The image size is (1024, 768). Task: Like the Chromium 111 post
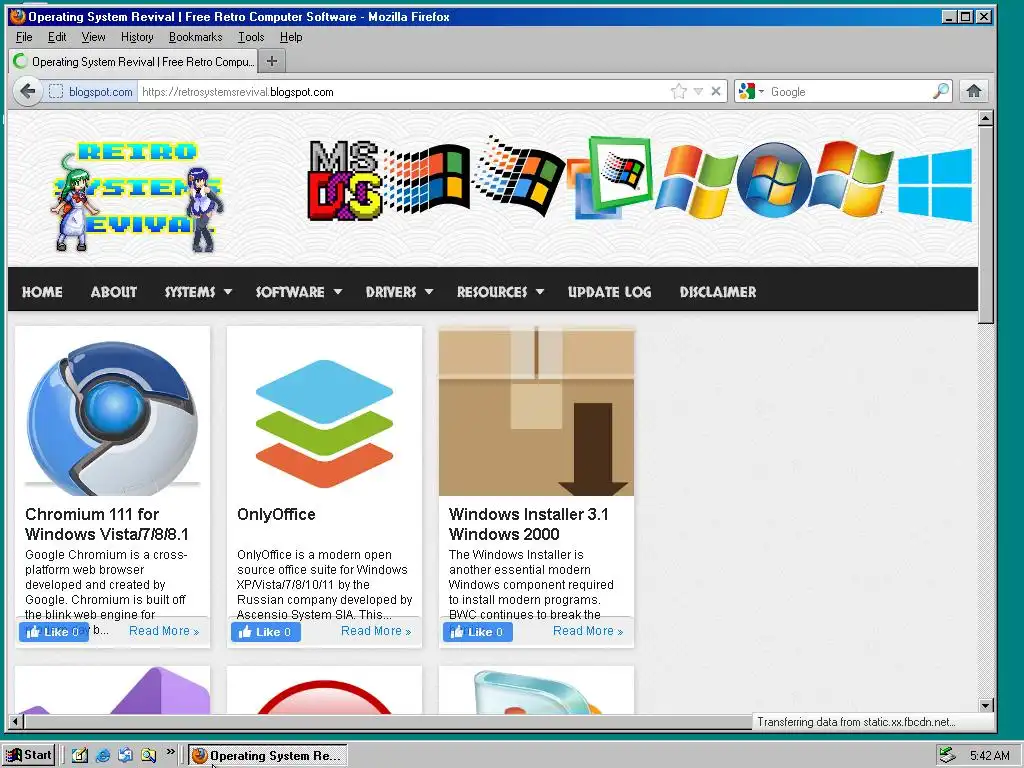54,632
